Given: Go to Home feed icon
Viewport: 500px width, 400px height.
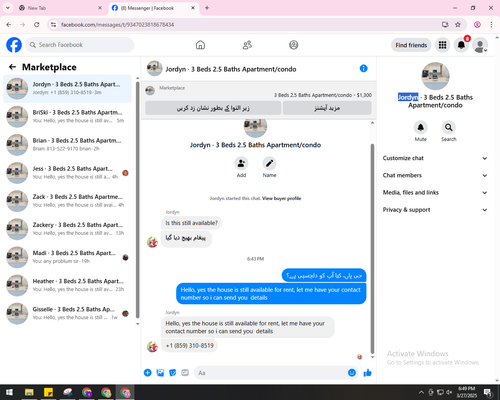Looking at the screenshot, I should coord(200,45).
